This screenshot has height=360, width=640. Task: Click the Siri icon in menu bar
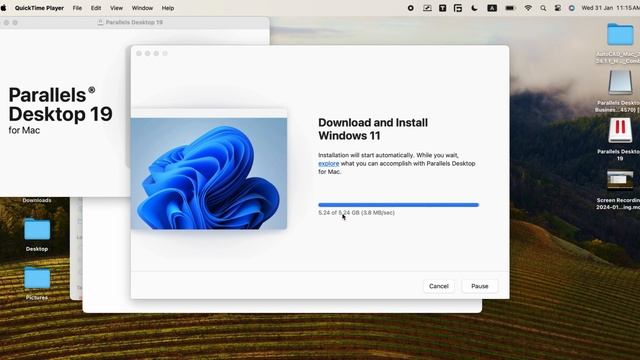point(572,8)
